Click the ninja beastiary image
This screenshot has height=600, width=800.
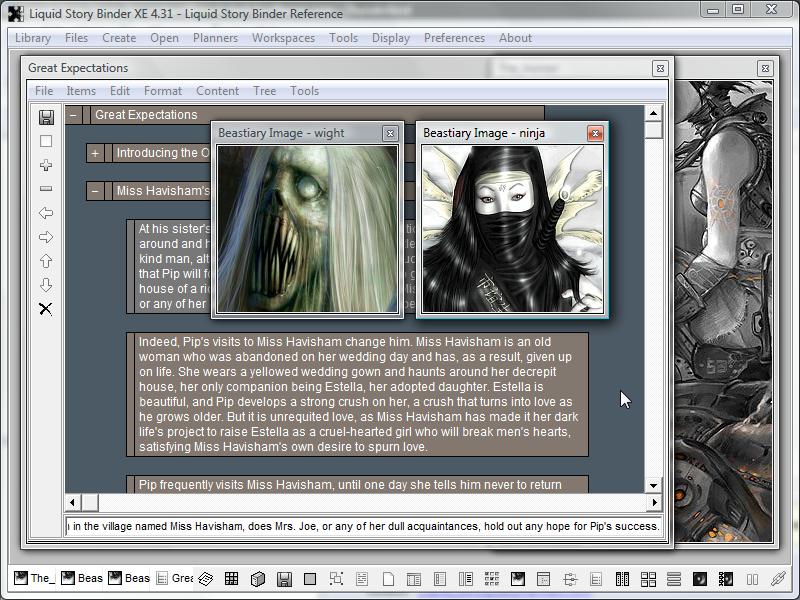tap(512, 229)
